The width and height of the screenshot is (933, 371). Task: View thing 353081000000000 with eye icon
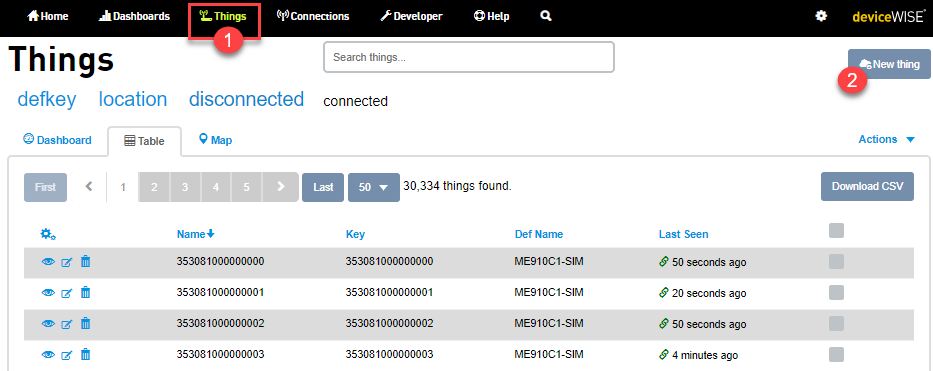48,262
